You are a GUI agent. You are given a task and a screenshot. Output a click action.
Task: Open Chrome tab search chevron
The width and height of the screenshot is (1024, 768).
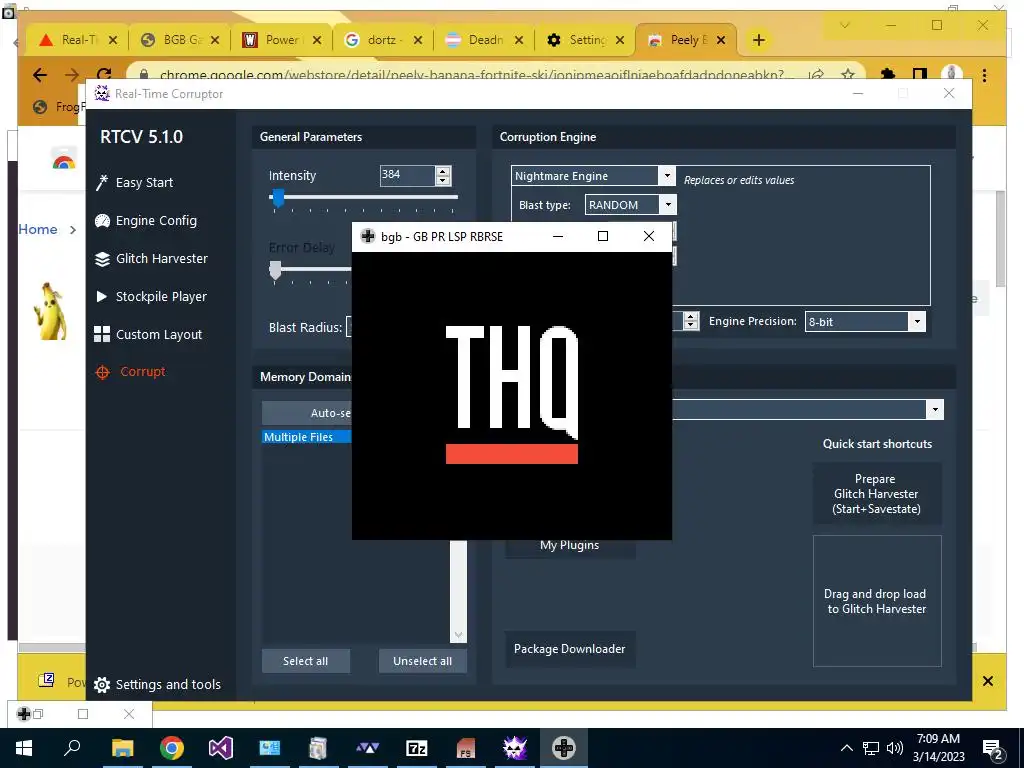point(844,25)
